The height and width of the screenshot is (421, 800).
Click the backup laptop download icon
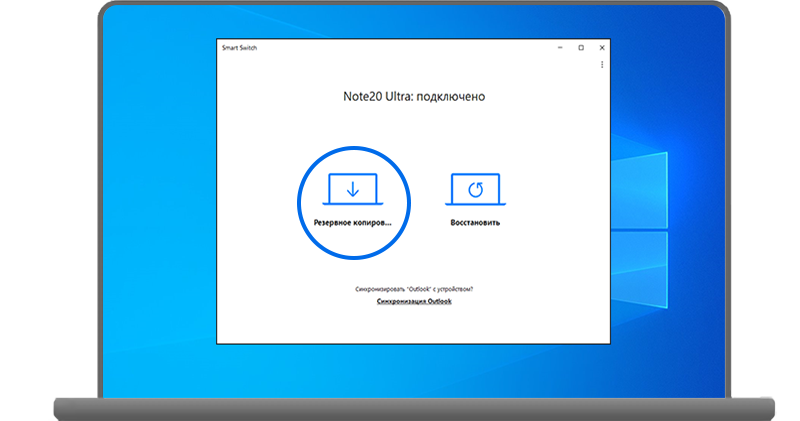(353, 189)
